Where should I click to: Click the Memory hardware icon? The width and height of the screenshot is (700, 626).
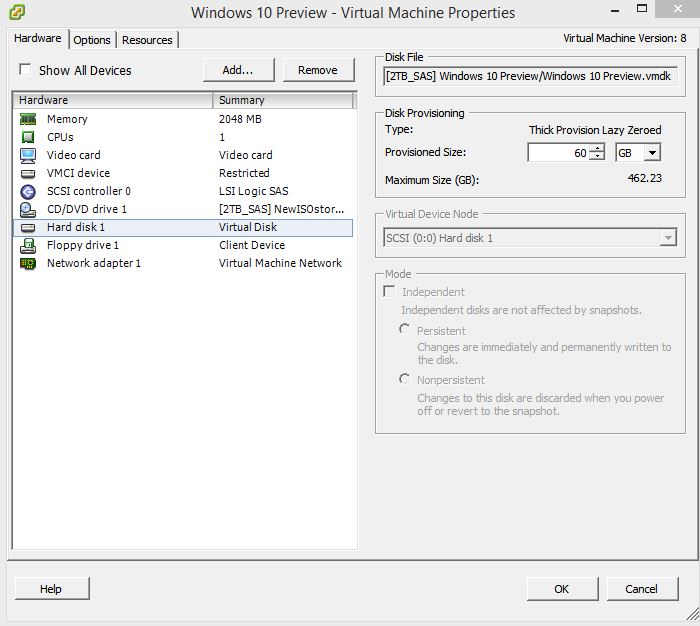(28, 119)
